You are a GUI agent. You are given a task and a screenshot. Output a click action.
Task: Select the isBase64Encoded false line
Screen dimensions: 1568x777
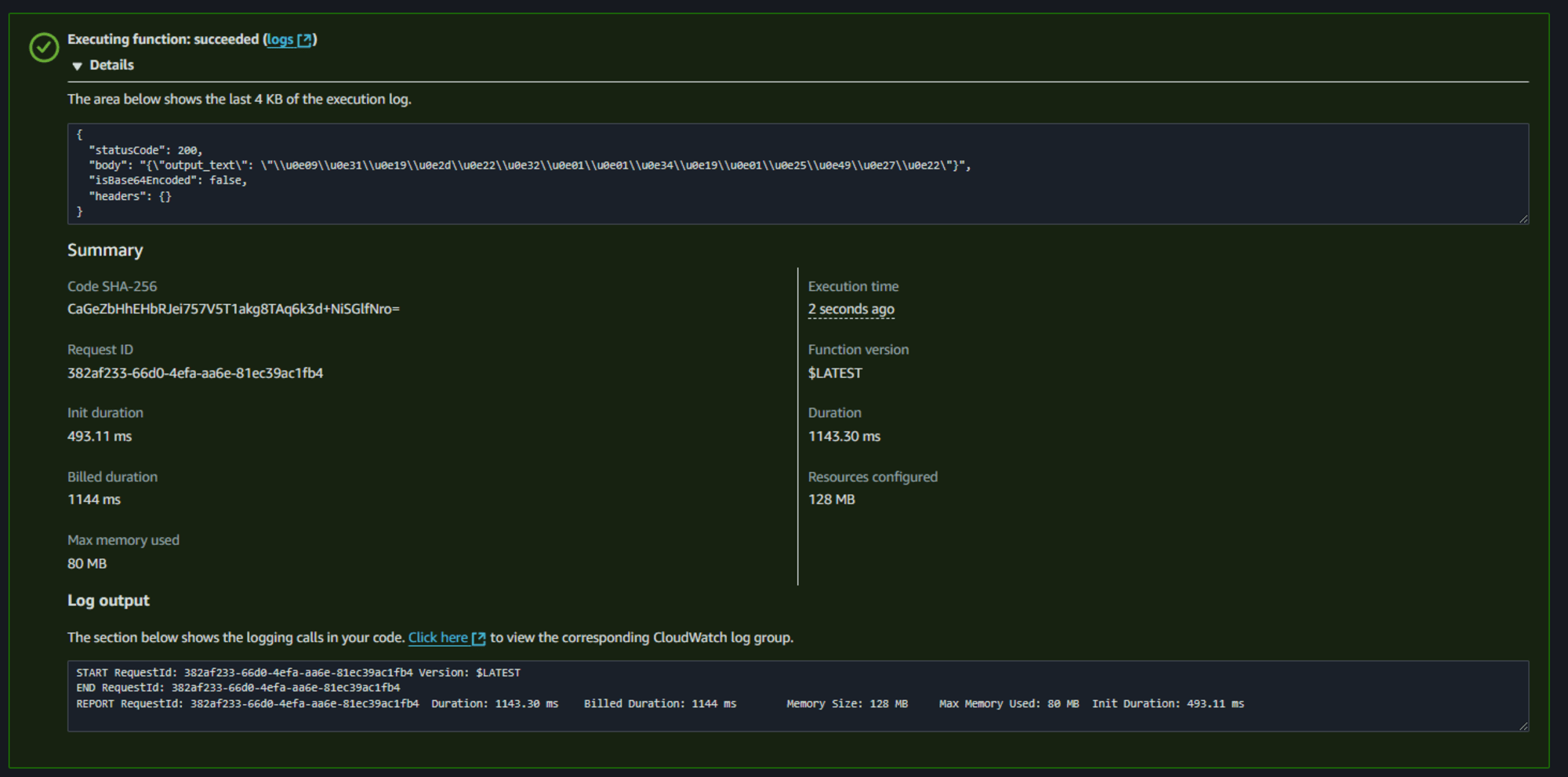tap(168, 180)
